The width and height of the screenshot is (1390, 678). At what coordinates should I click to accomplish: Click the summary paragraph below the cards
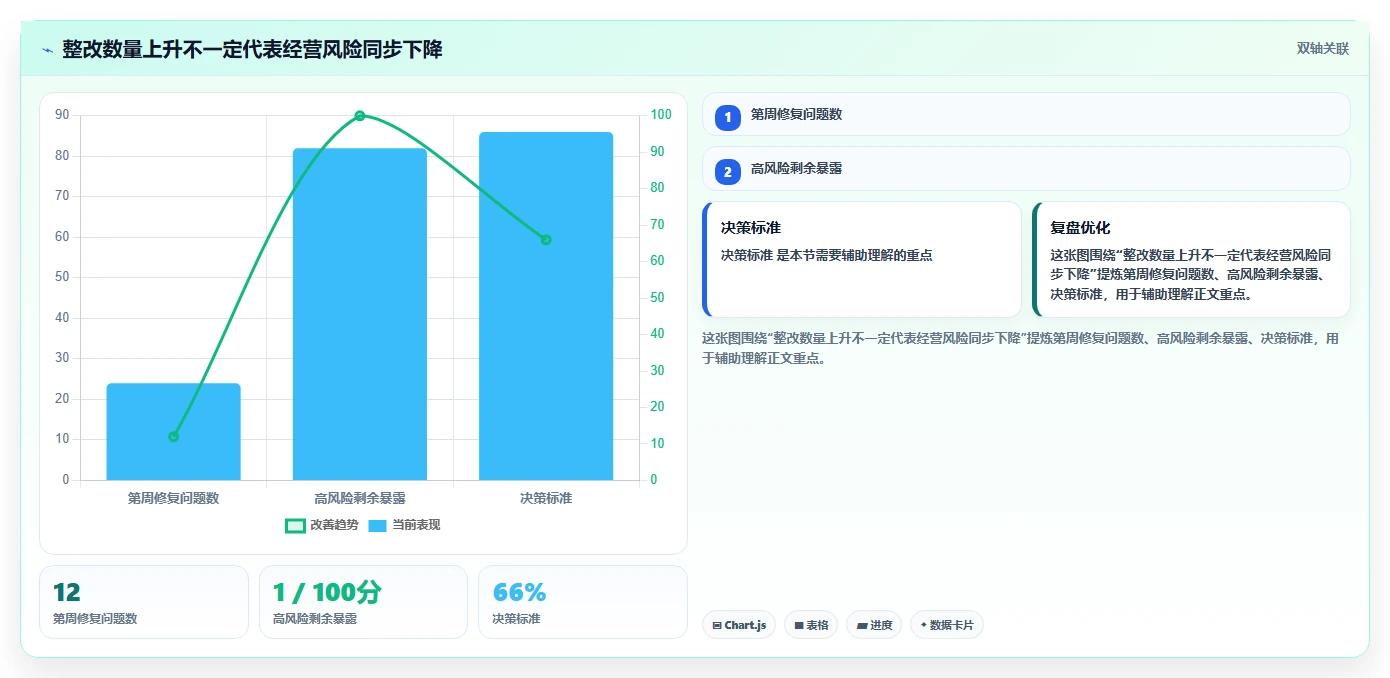[x=1020, y=348]
